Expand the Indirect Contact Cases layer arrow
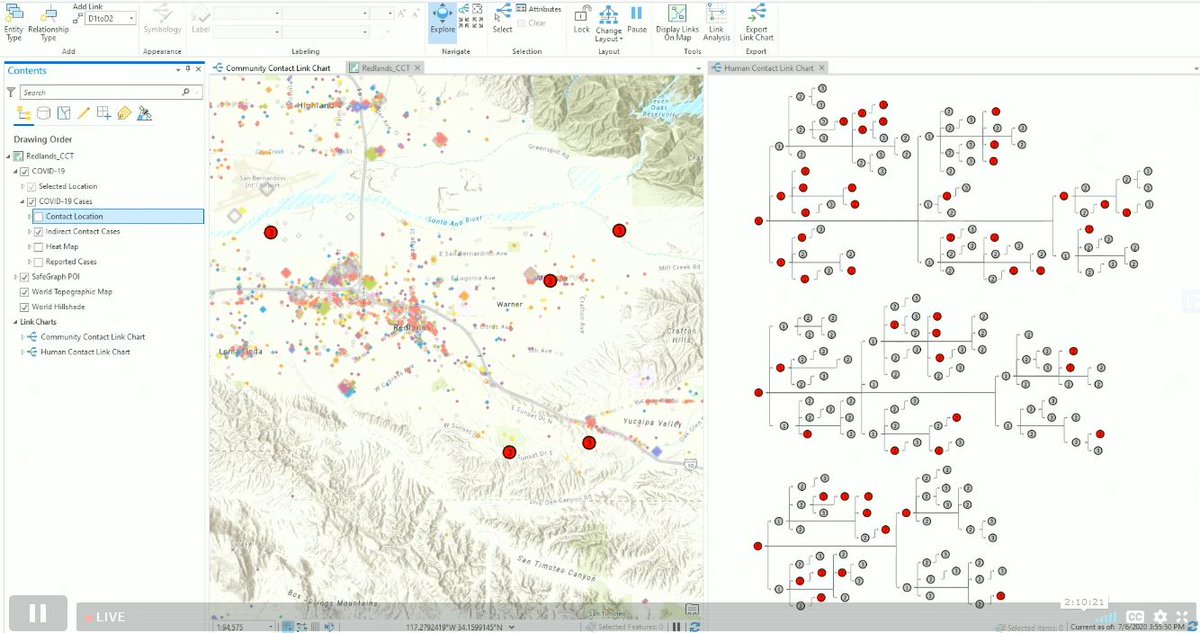Screen dimensions: 1200x633 coord(28,231)
